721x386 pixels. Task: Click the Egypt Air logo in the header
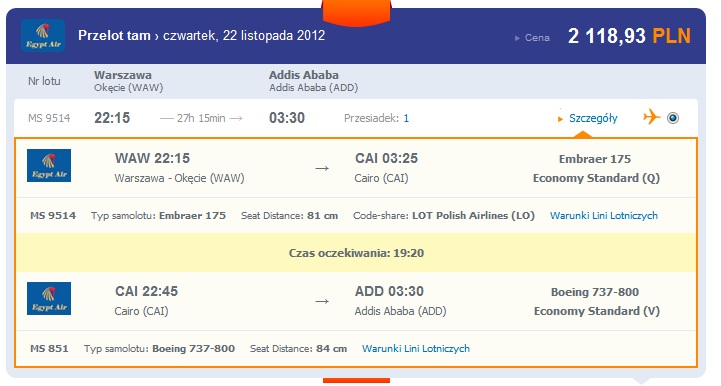point(43,35)
